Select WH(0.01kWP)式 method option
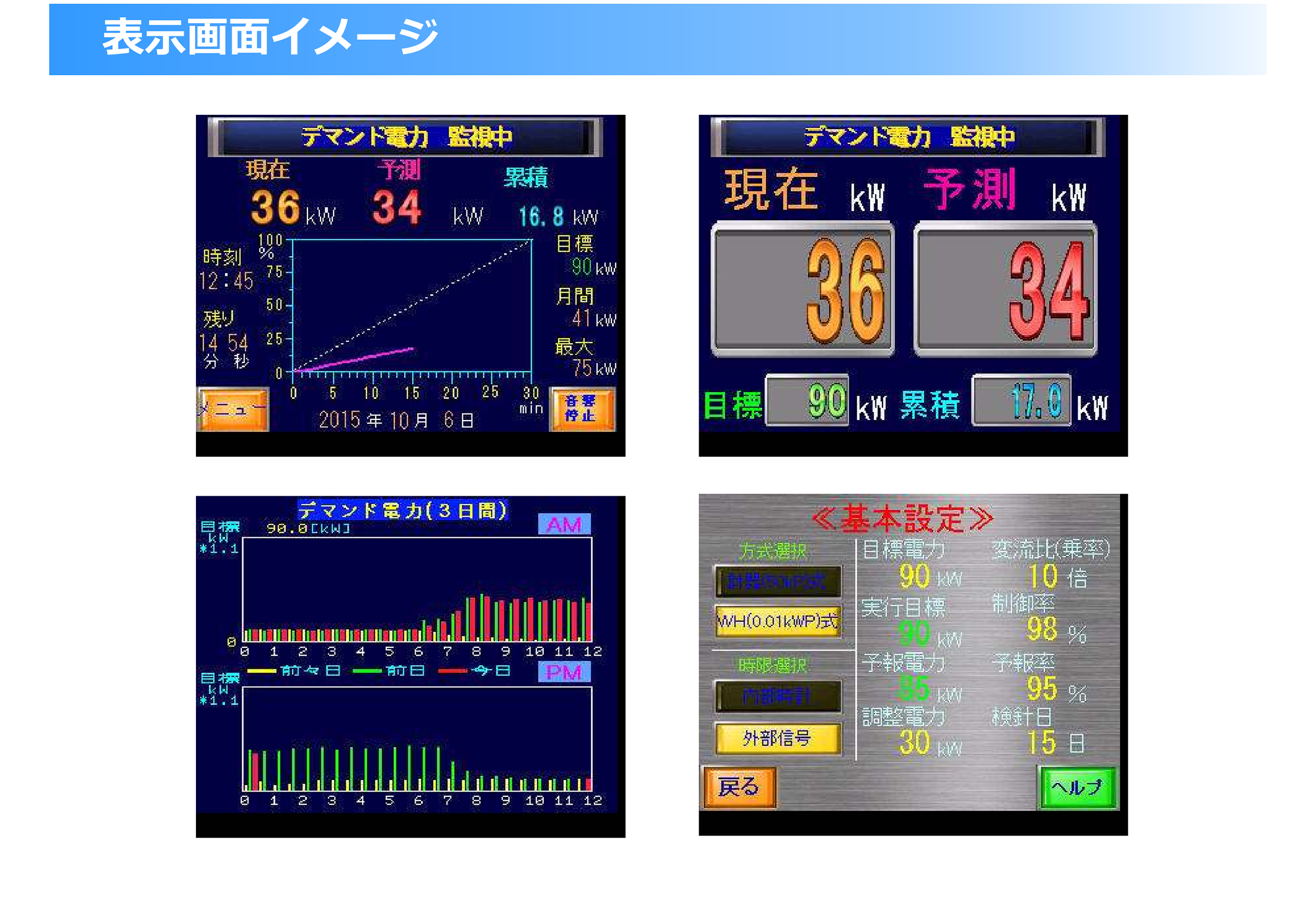The image size is (1316, 910). (x=777, y=621)
